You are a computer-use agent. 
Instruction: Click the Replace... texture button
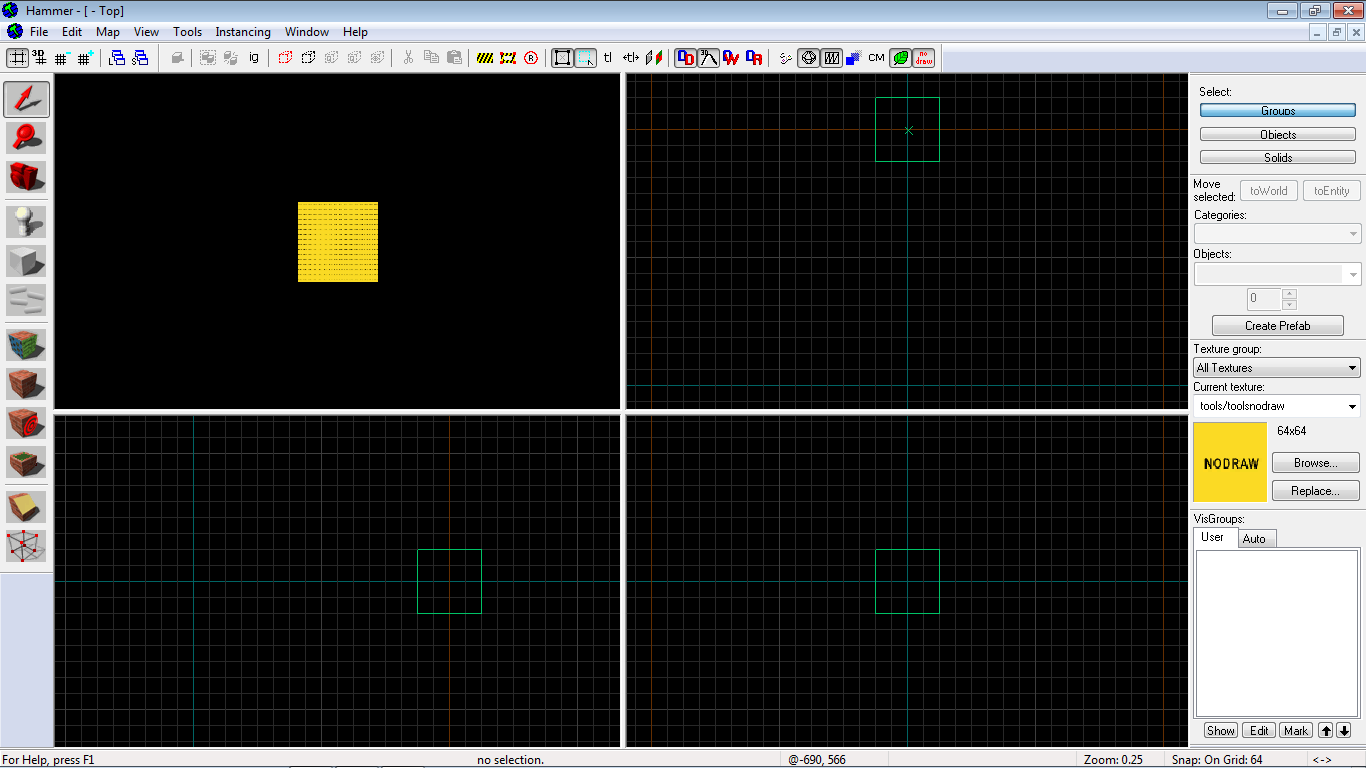1316,491
